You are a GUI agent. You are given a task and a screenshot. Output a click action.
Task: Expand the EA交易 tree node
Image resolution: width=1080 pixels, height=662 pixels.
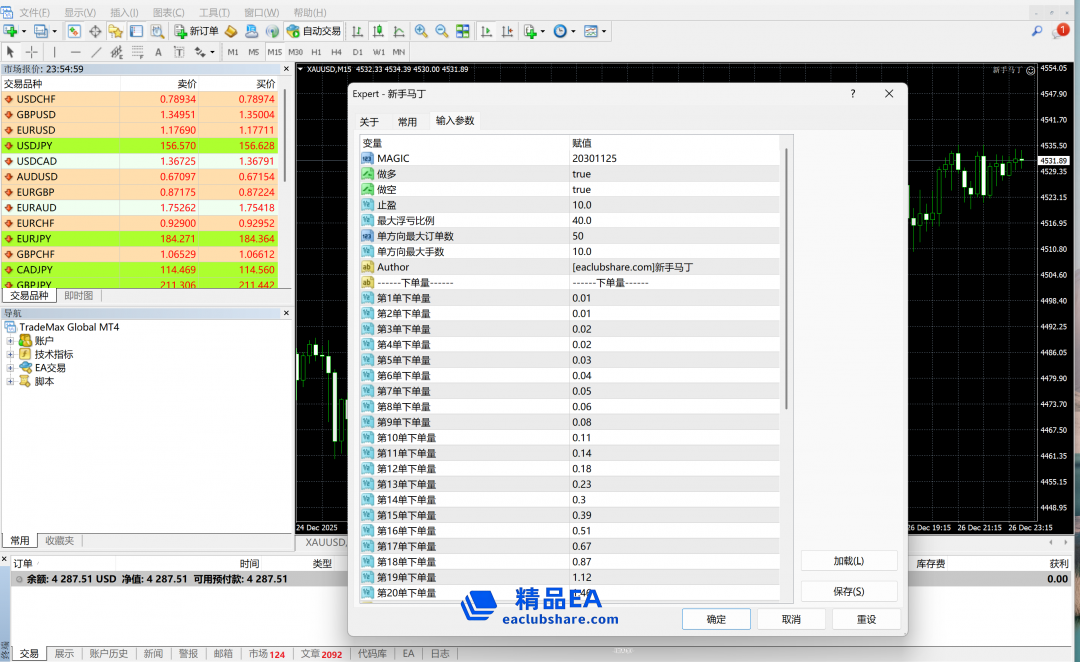[11, 368]
